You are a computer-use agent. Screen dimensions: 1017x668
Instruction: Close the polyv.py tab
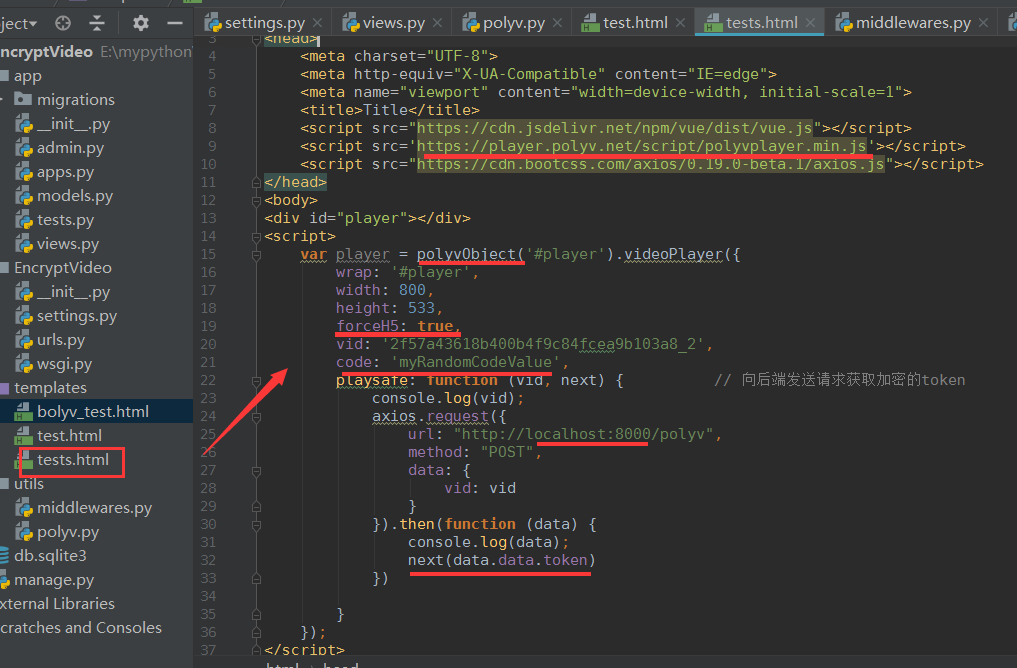pos(557,23)
